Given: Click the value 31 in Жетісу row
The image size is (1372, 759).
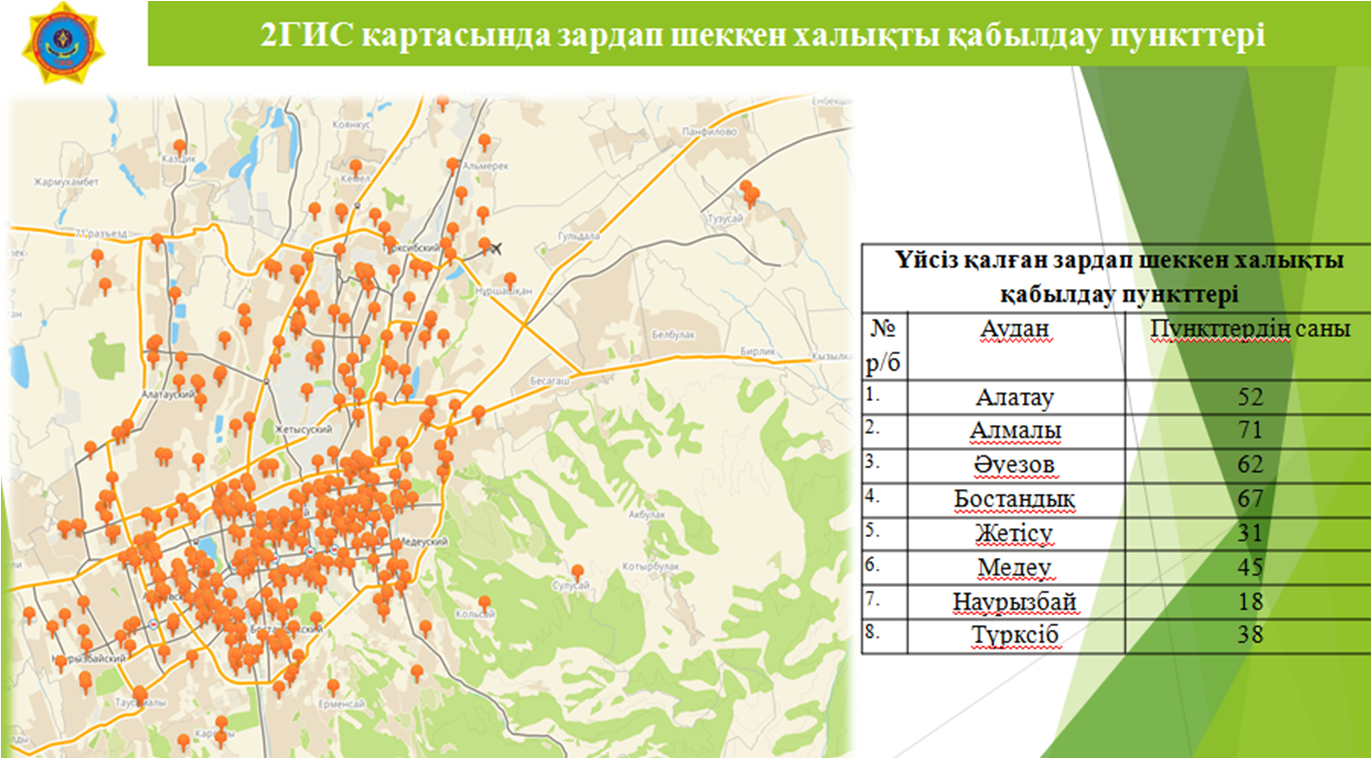Looking at the screenshot, I should tap(1250, 533).
